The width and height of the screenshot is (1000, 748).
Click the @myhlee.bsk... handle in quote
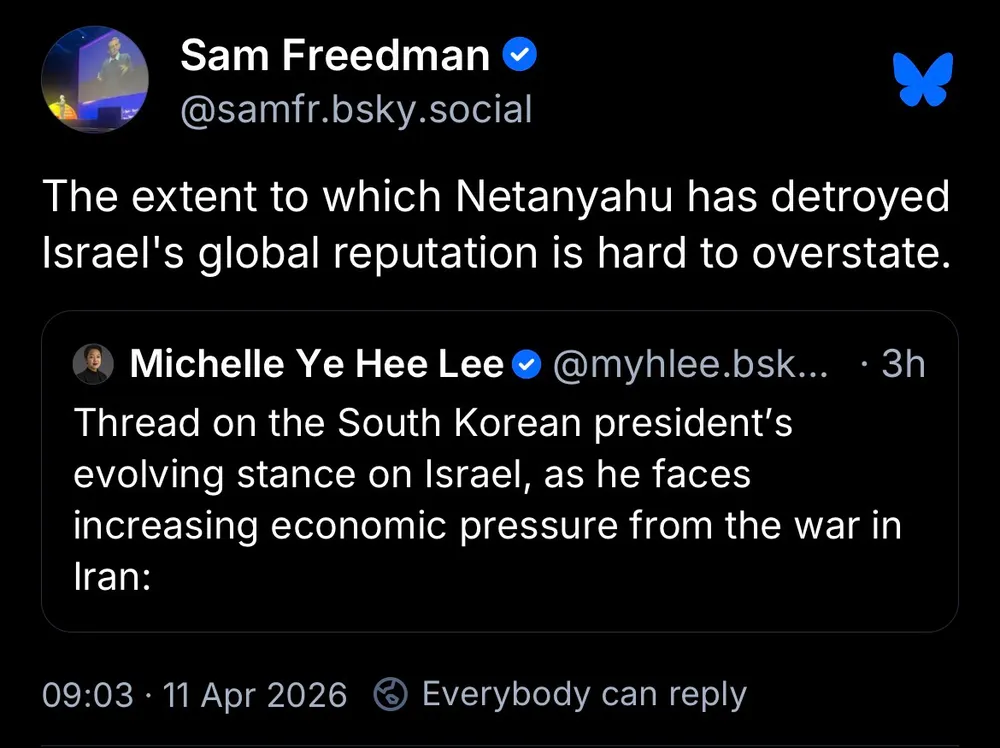[x=690, y=365]
